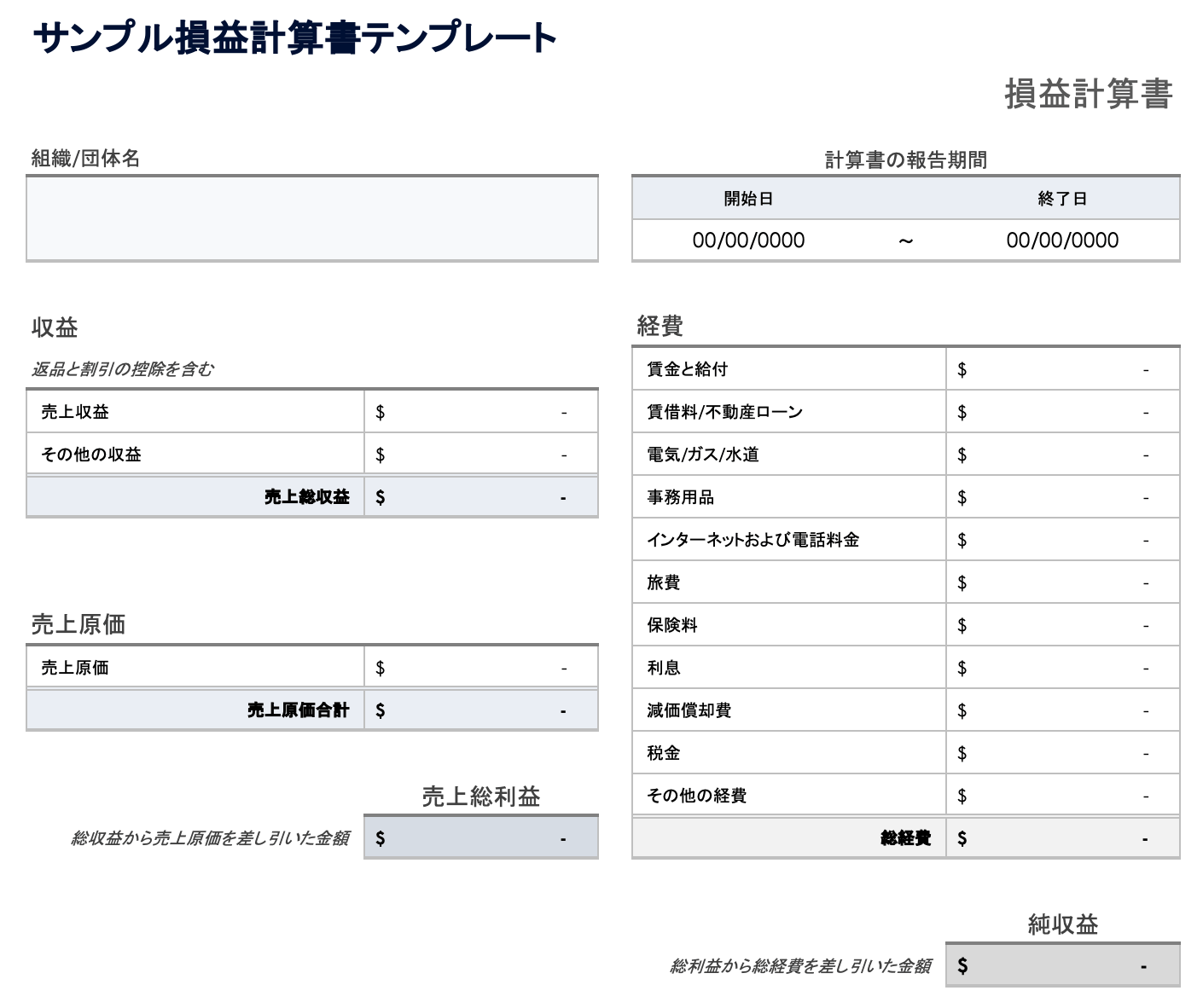1203x1008 pixels.
Task: Click the 経費 section heading
Action: (x=660, y=325)
